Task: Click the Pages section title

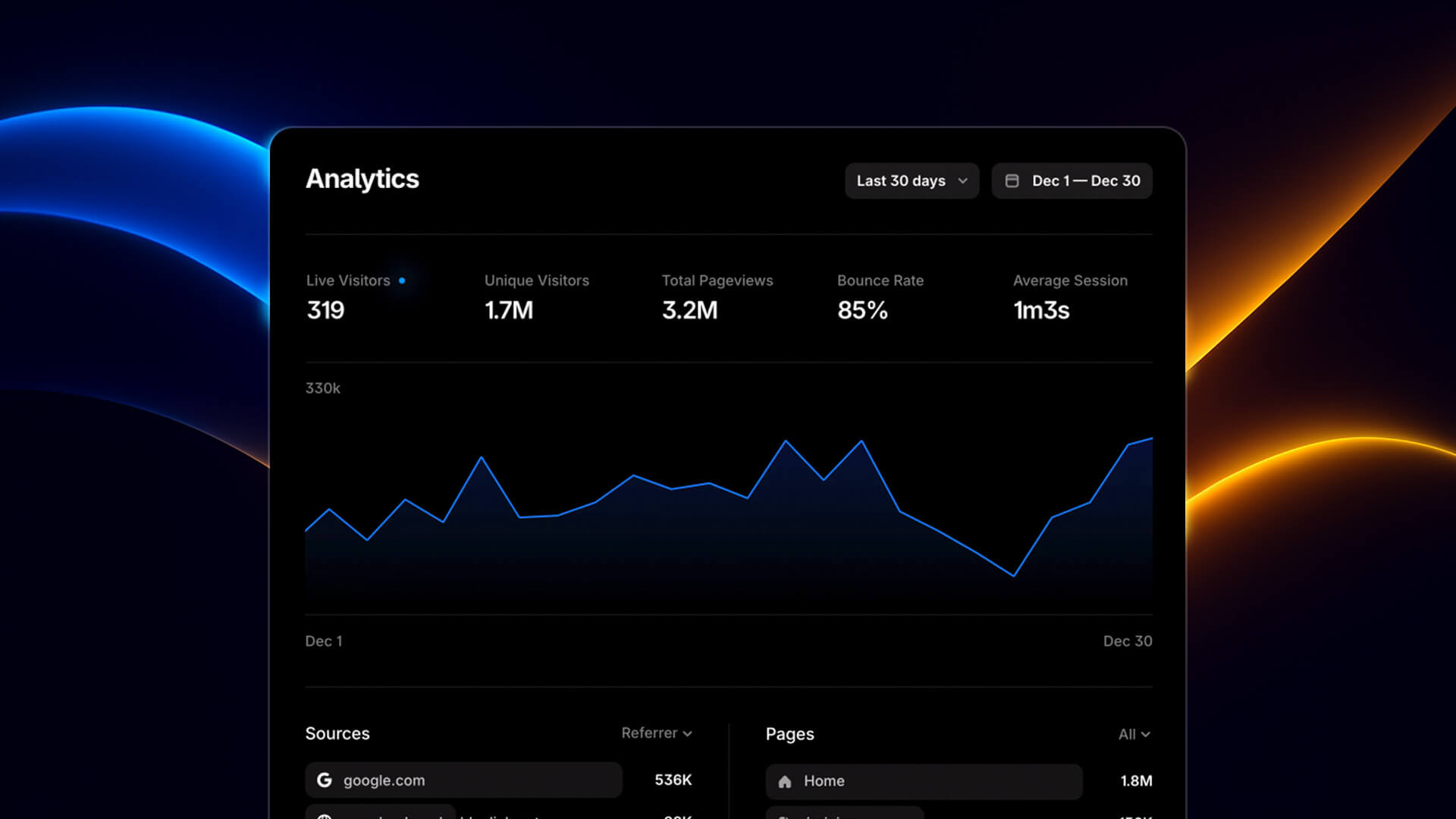Action: coord(789,734)
